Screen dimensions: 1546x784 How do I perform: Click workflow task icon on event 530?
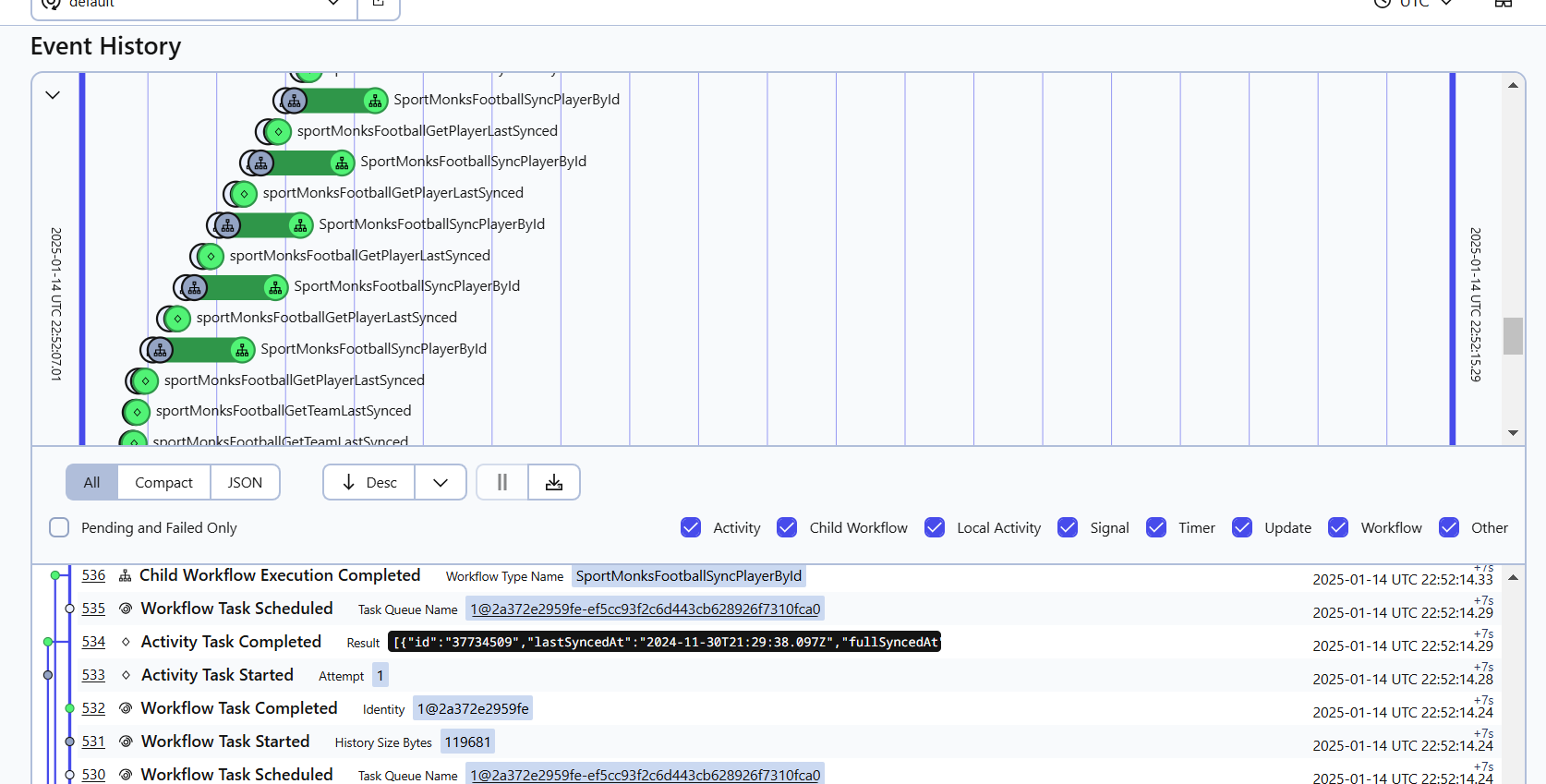(x=126, y=775)
